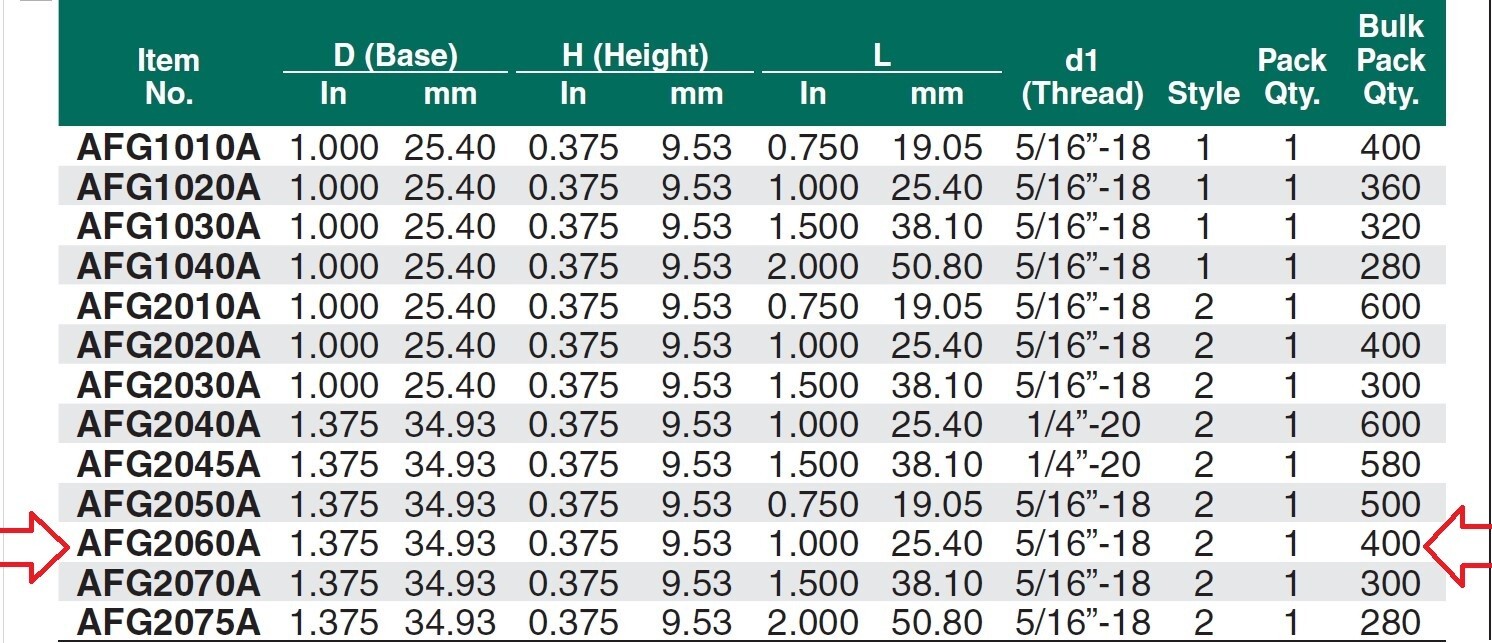The height and width of the screenshot is (643, 1492).
Task: Click the 50.80 mm length for AFG1040A
Action: [937, 266]
